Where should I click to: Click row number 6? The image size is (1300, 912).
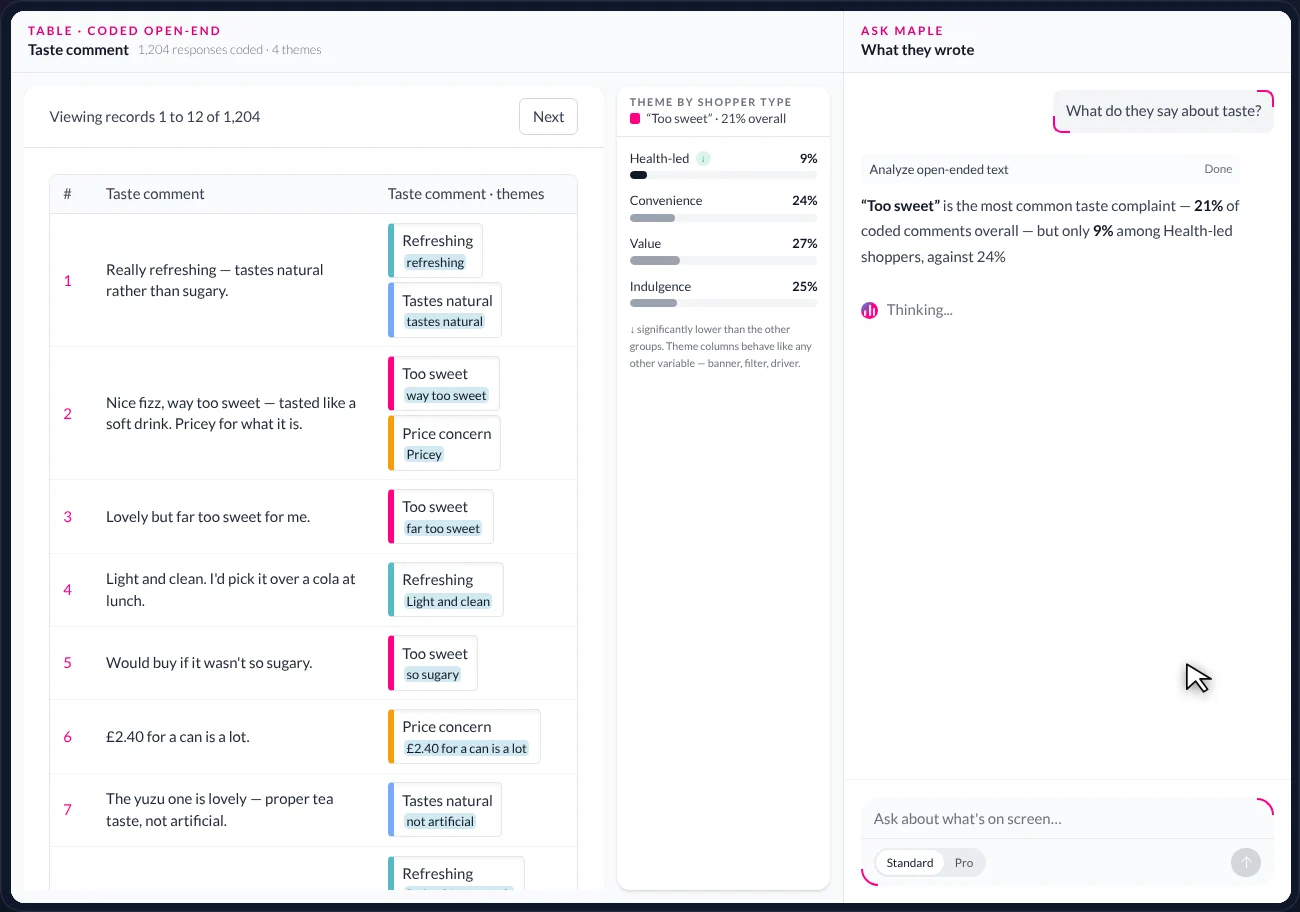(68, 737)
